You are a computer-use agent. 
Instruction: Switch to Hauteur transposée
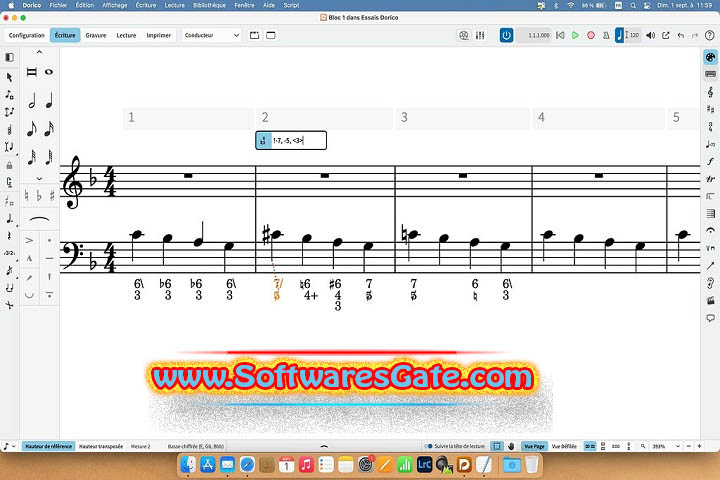click(101, 446)
